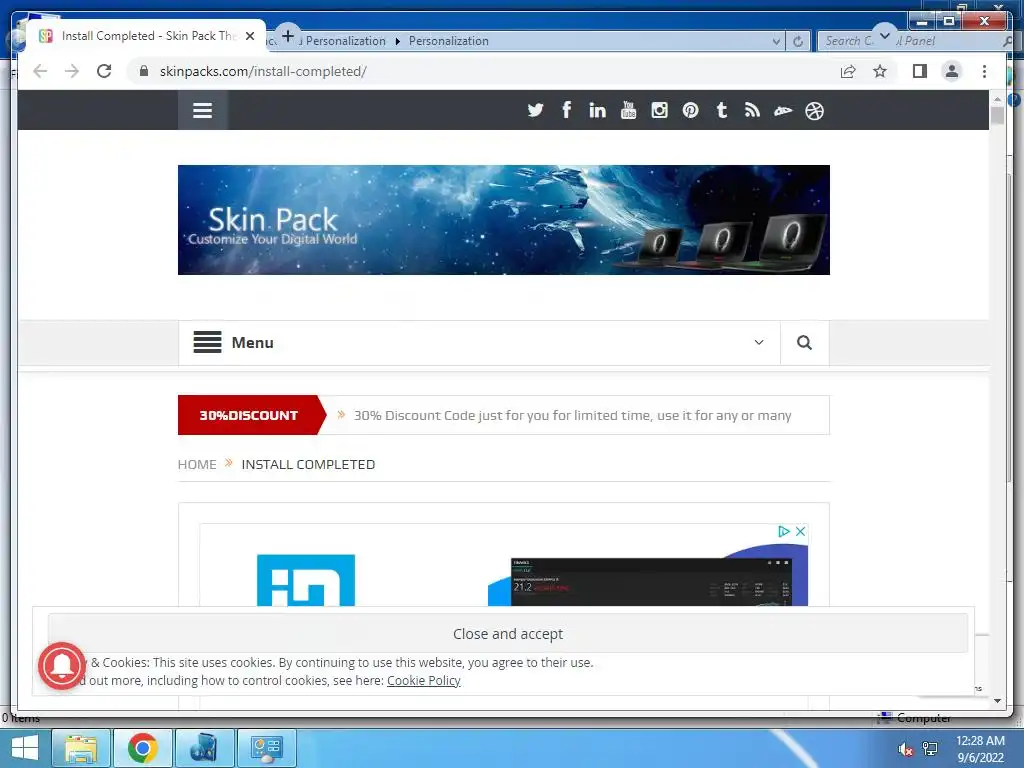Click the red notification bell icon
The image size is (1024, 768).
pyautogui.click(x=62, y=665)
